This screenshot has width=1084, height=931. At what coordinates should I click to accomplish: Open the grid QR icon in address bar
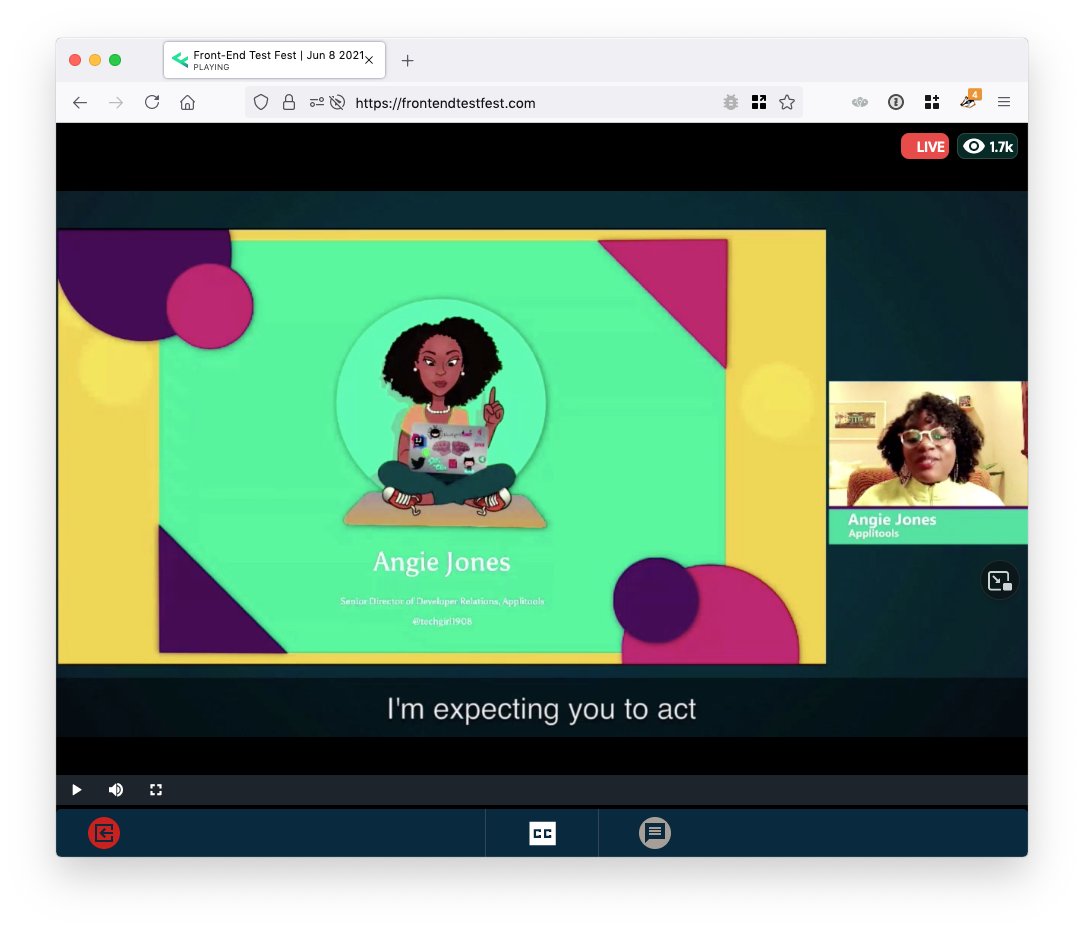(x=759, y=102)
